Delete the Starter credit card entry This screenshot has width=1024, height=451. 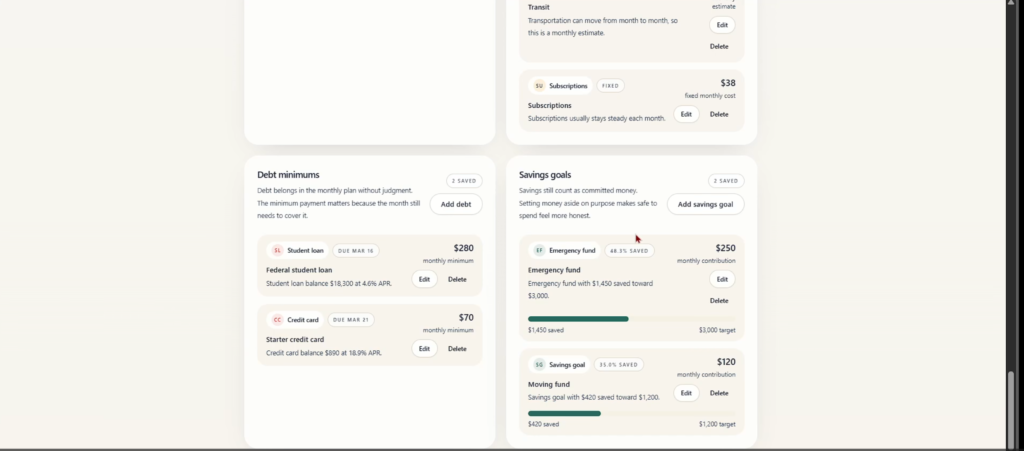click(457, 349)
